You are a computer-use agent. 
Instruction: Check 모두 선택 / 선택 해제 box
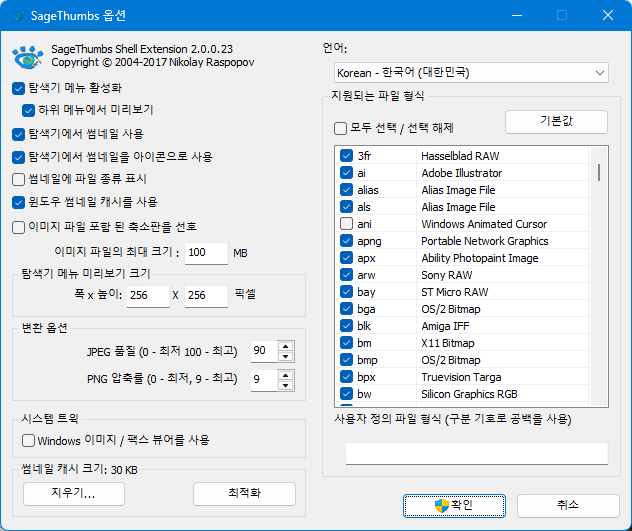click(341, 129)
